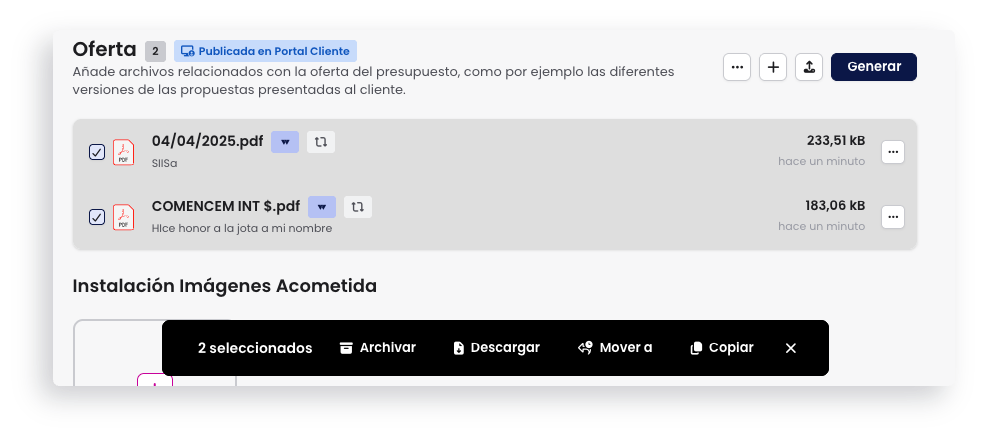
Task: Open the Oferta section more options menu
Action: (737, 67)
